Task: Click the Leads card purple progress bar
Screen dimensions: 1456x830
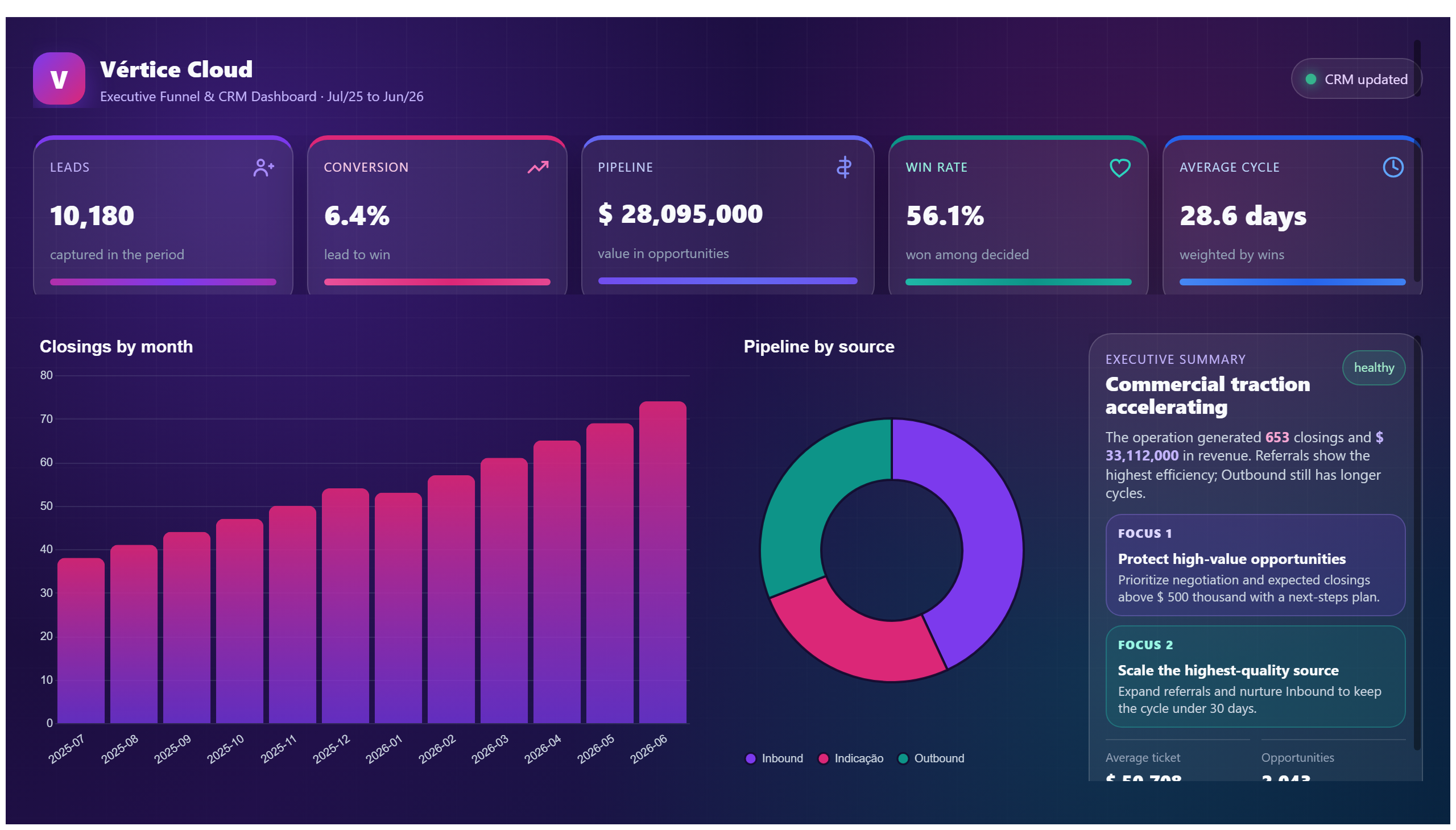Action: tap(163, 282)
